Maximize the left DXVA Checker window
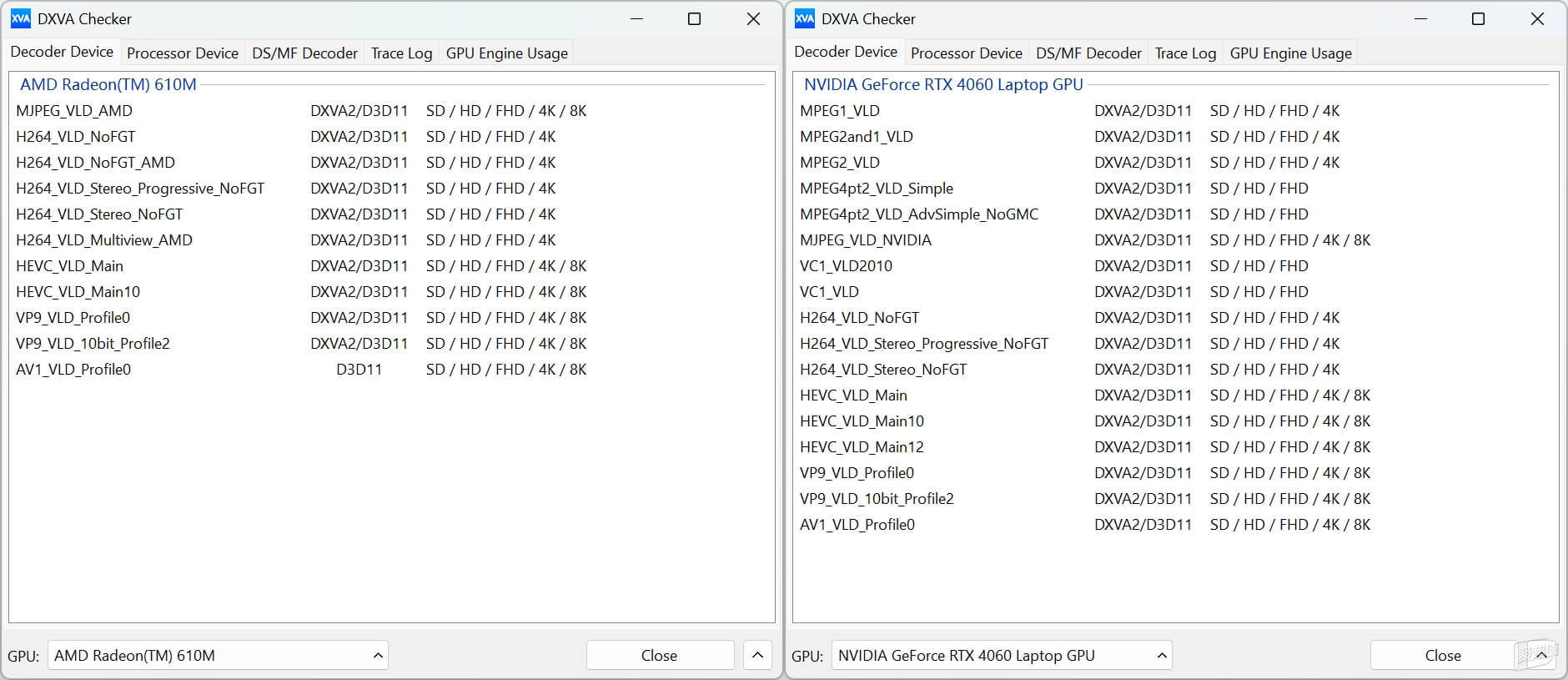1568x680 pixels. coord(694,18)
